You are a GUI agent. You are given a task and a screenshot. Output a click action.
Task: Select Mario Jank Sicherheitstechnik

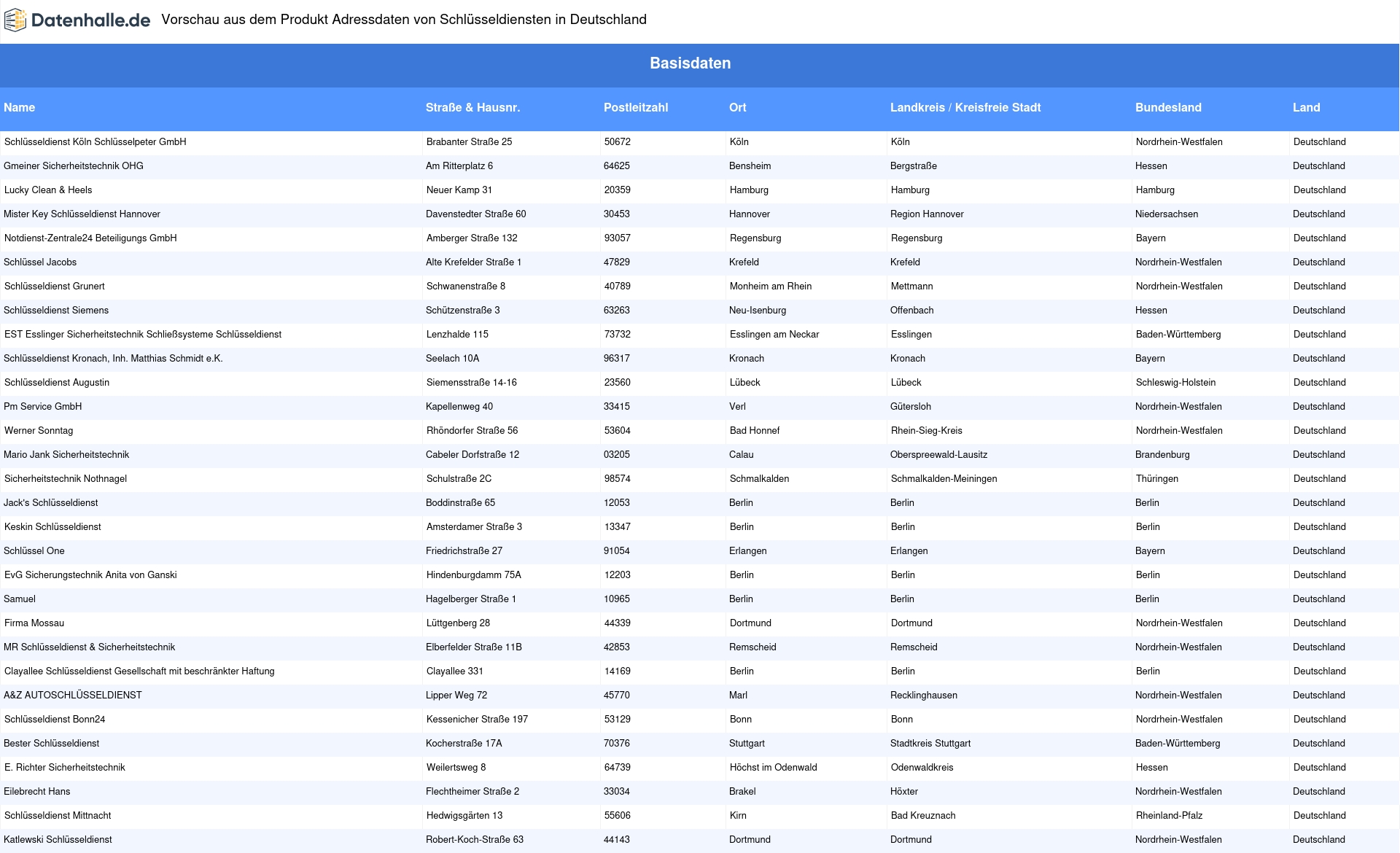[66, 455]
